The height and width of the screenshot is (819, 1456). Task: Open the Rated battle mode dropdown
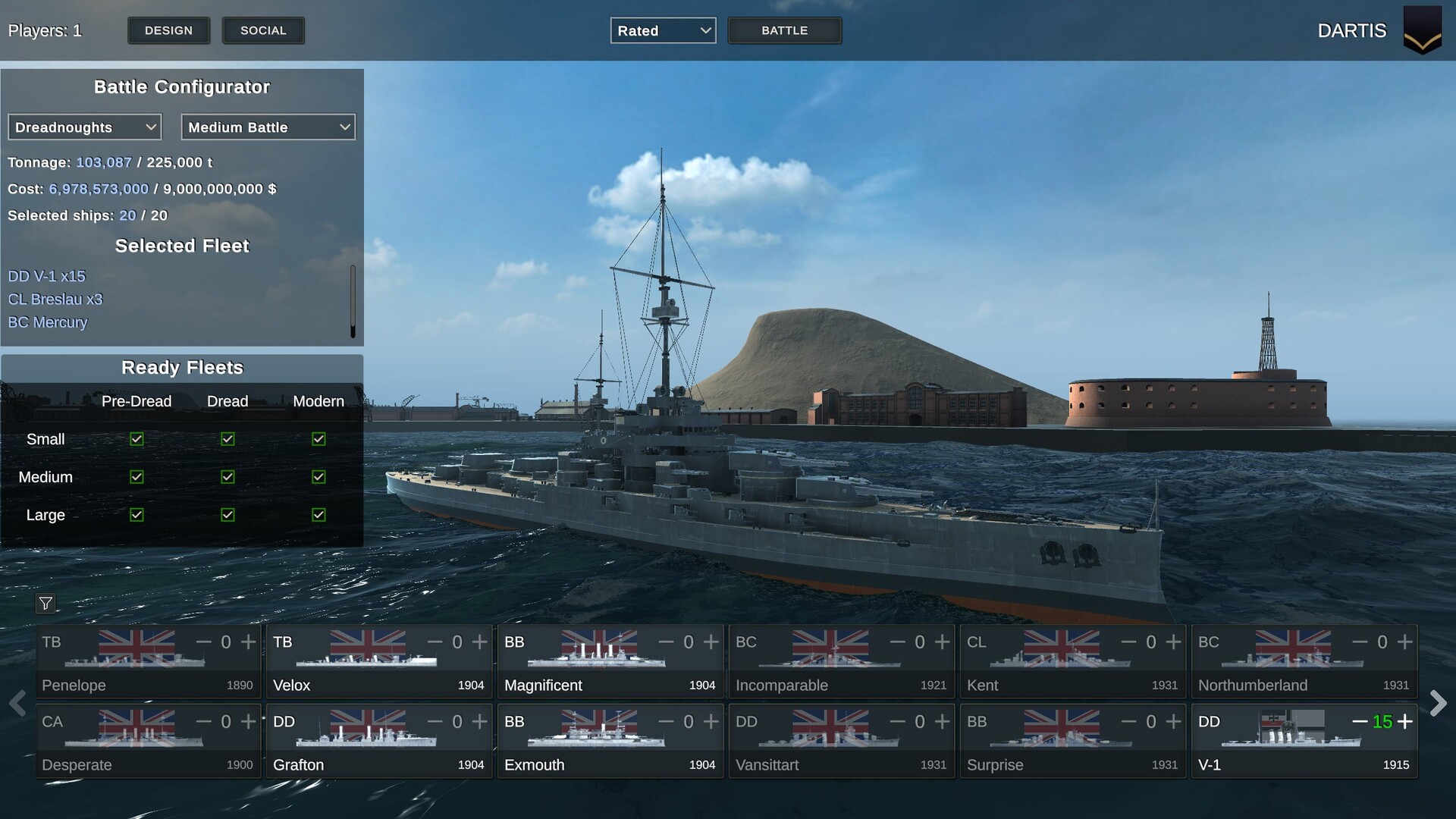click(x=663, y=30)
